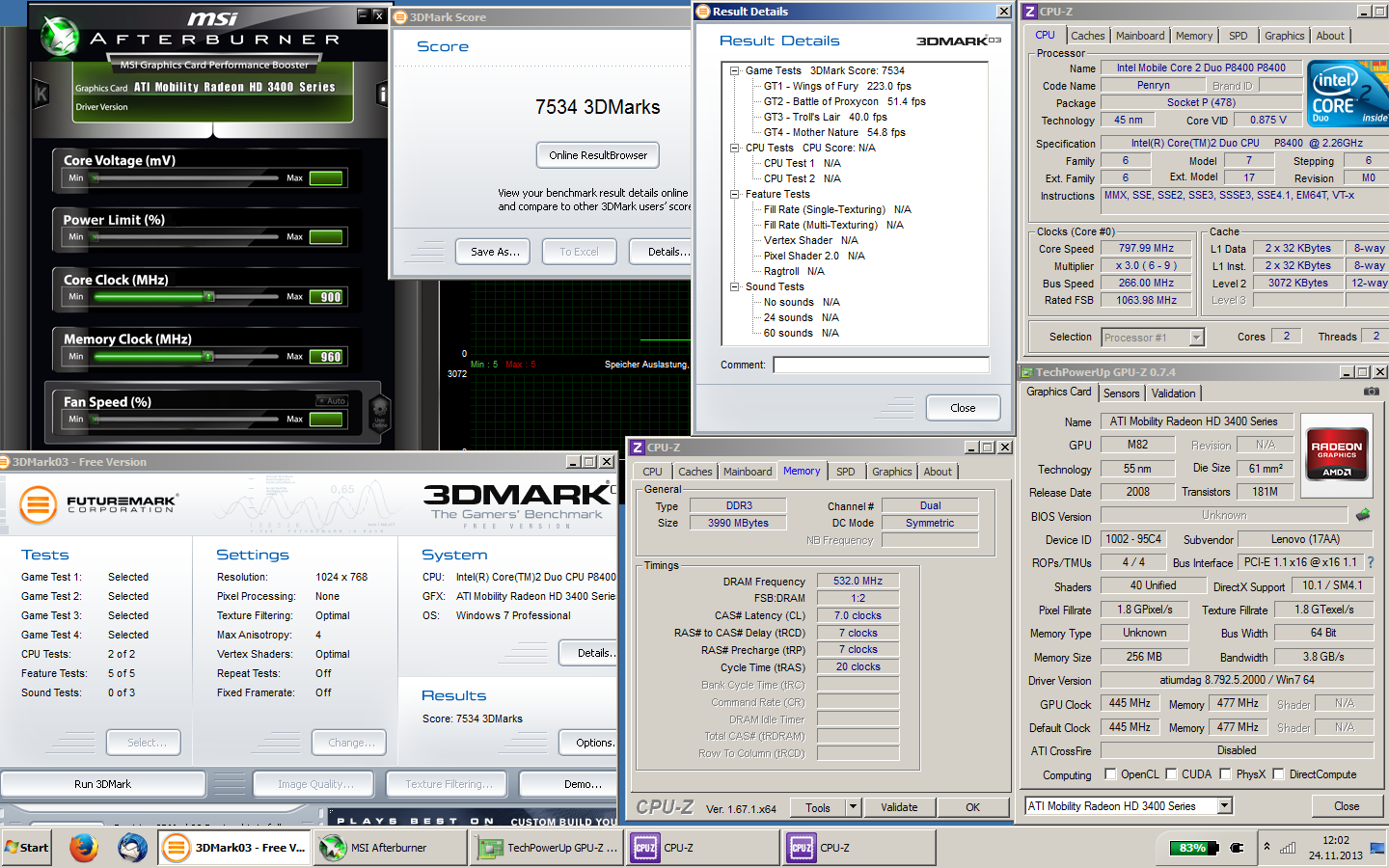Click the Futuremark orange logo
This screenshot has width=1389, height=868.
click(39, 503)
